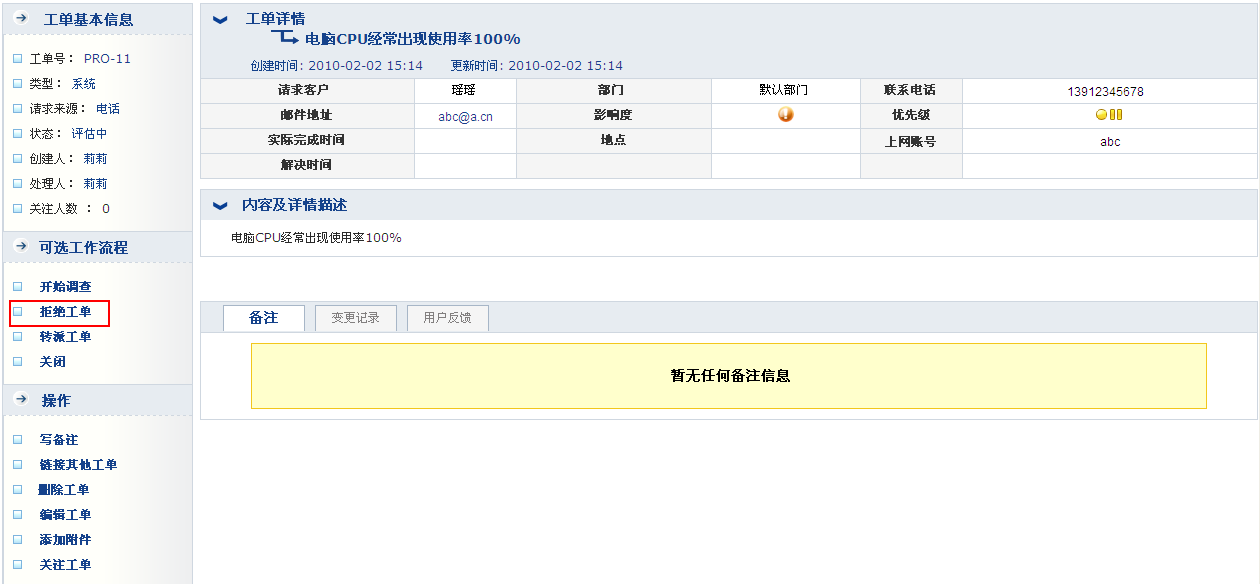Open 删除工单 to delete ticket
Viewport: 1260px width, 584px height.
pos(65,490)
